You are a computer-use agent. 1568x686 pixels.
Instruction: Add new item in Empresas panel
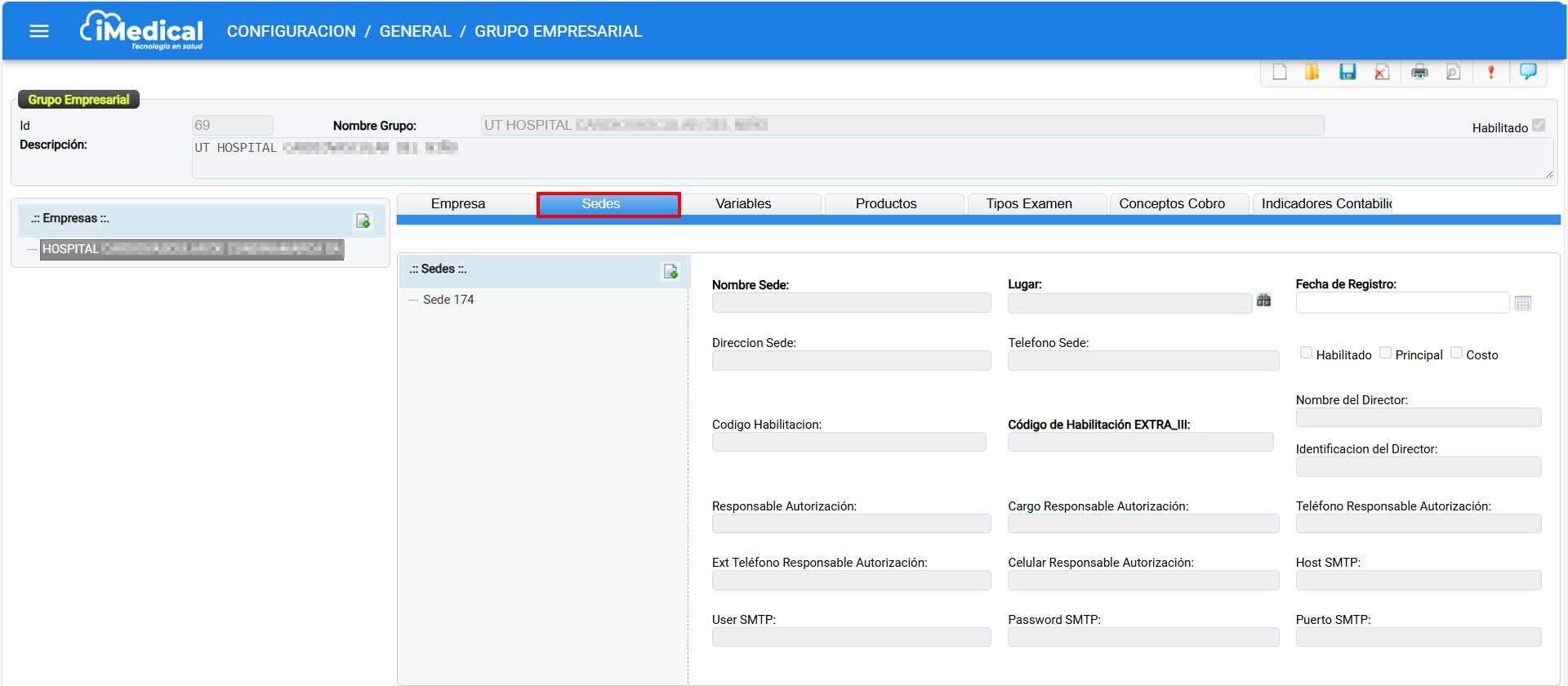(363, 221)
